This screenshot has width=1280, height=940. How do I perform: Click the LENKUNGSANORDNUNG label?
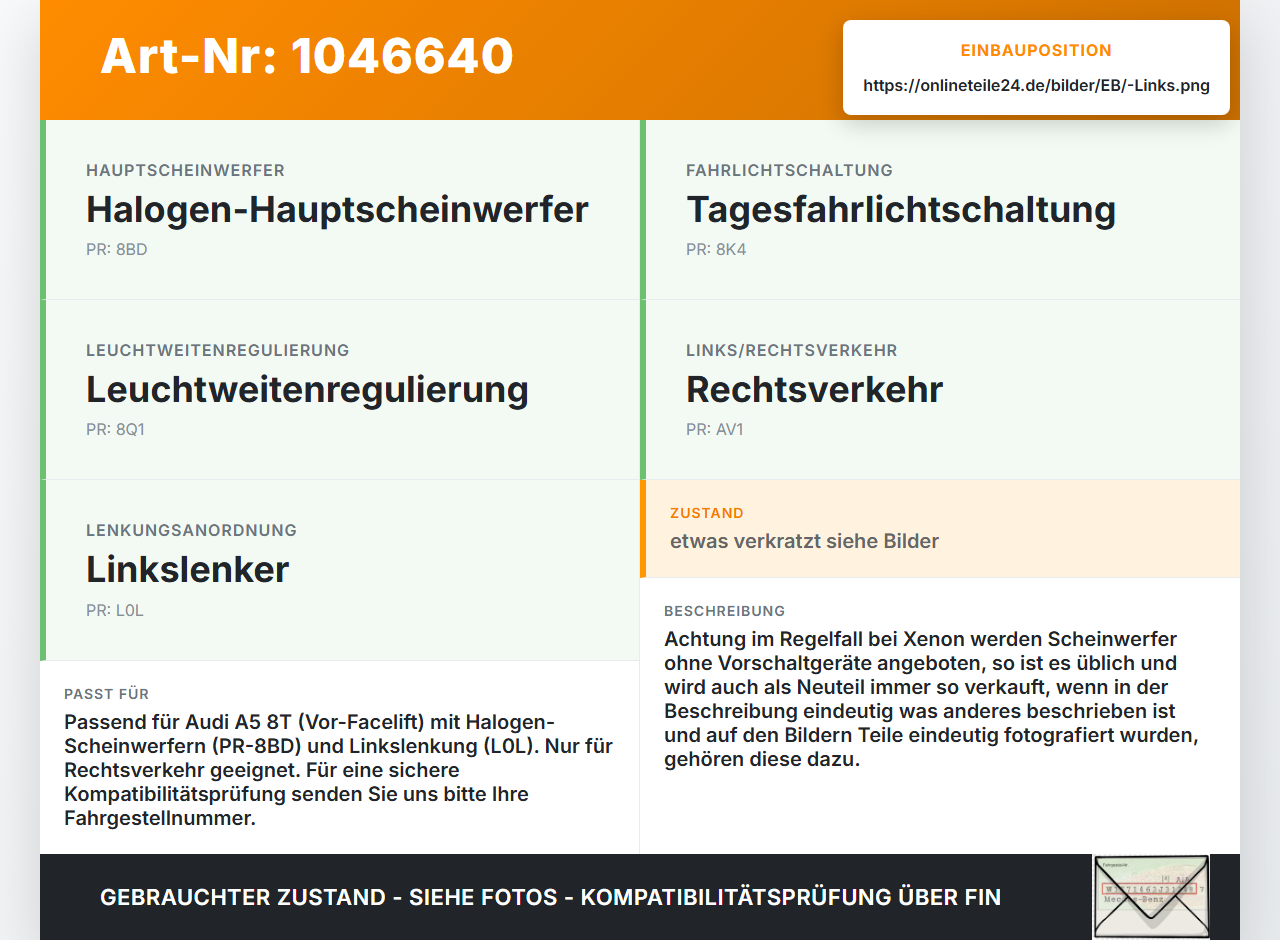pyautogui.click(x=191, y=530)
